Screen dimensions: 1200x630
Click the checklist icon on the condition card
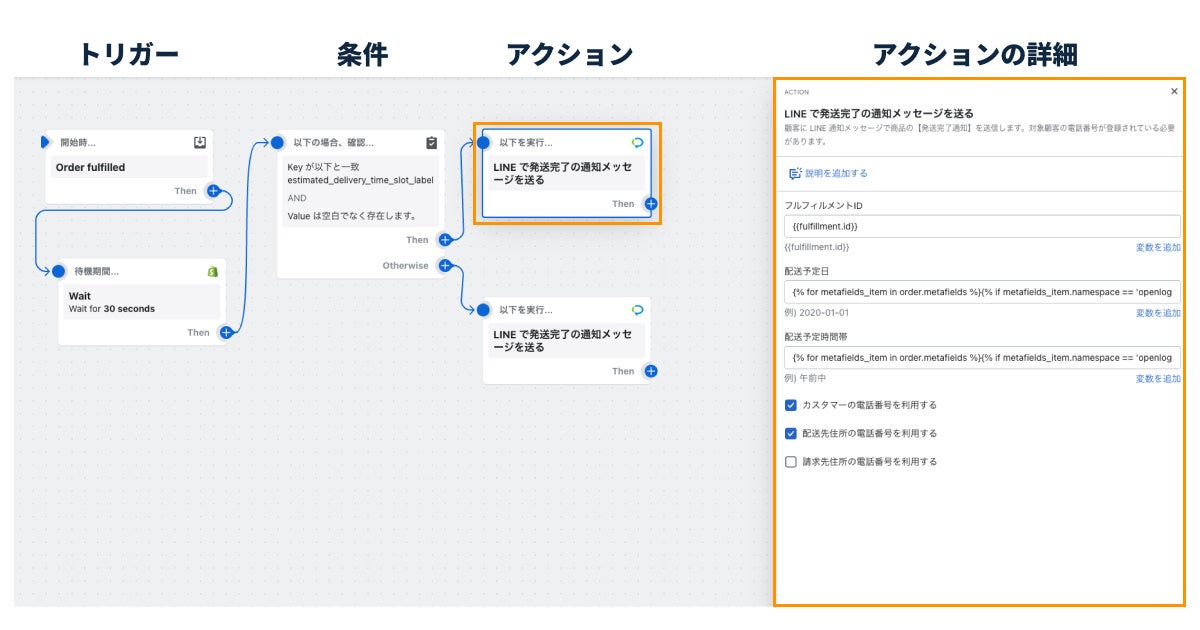coord(430,142)
